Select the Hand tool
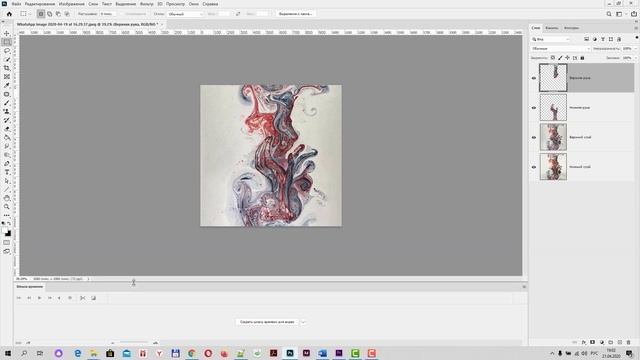The image size is (640, 360). (7, 198)
